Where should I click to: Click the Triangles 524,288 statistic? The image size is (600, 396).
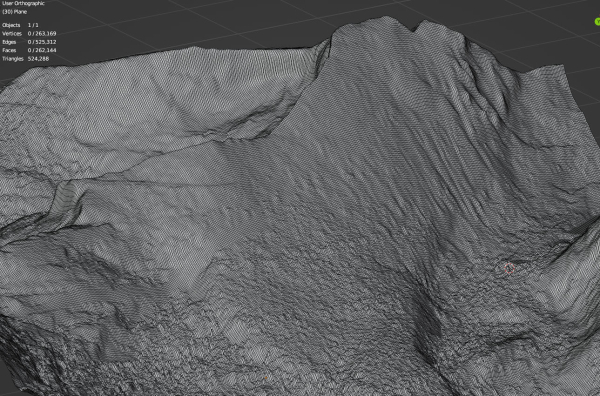pyautogui.click(x=26, y=59)
